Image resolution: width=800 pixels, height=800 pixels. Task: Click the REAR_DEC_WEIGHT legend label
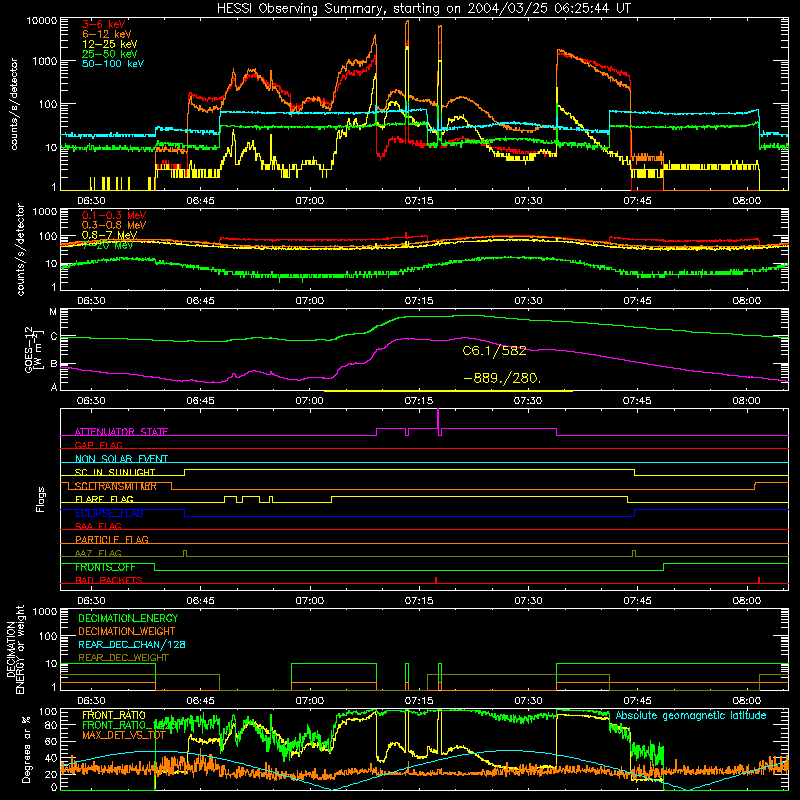(x=123, y=658)
